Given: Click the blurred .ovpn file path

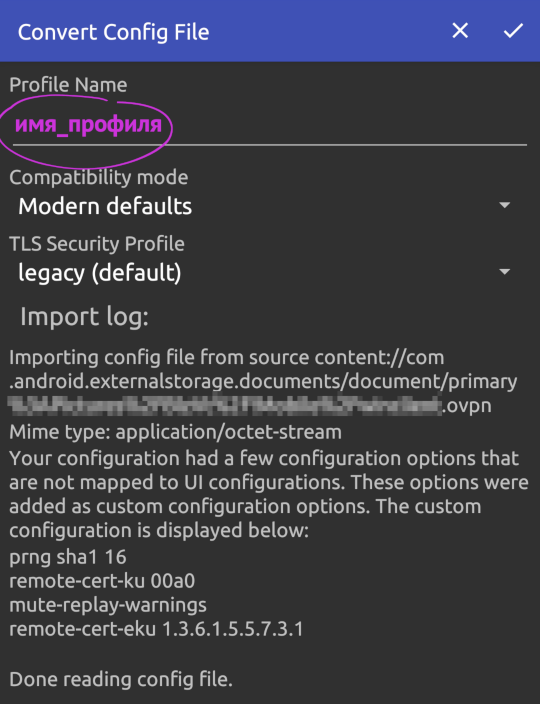Looking at the screenshot, I should tap(250, 405).
